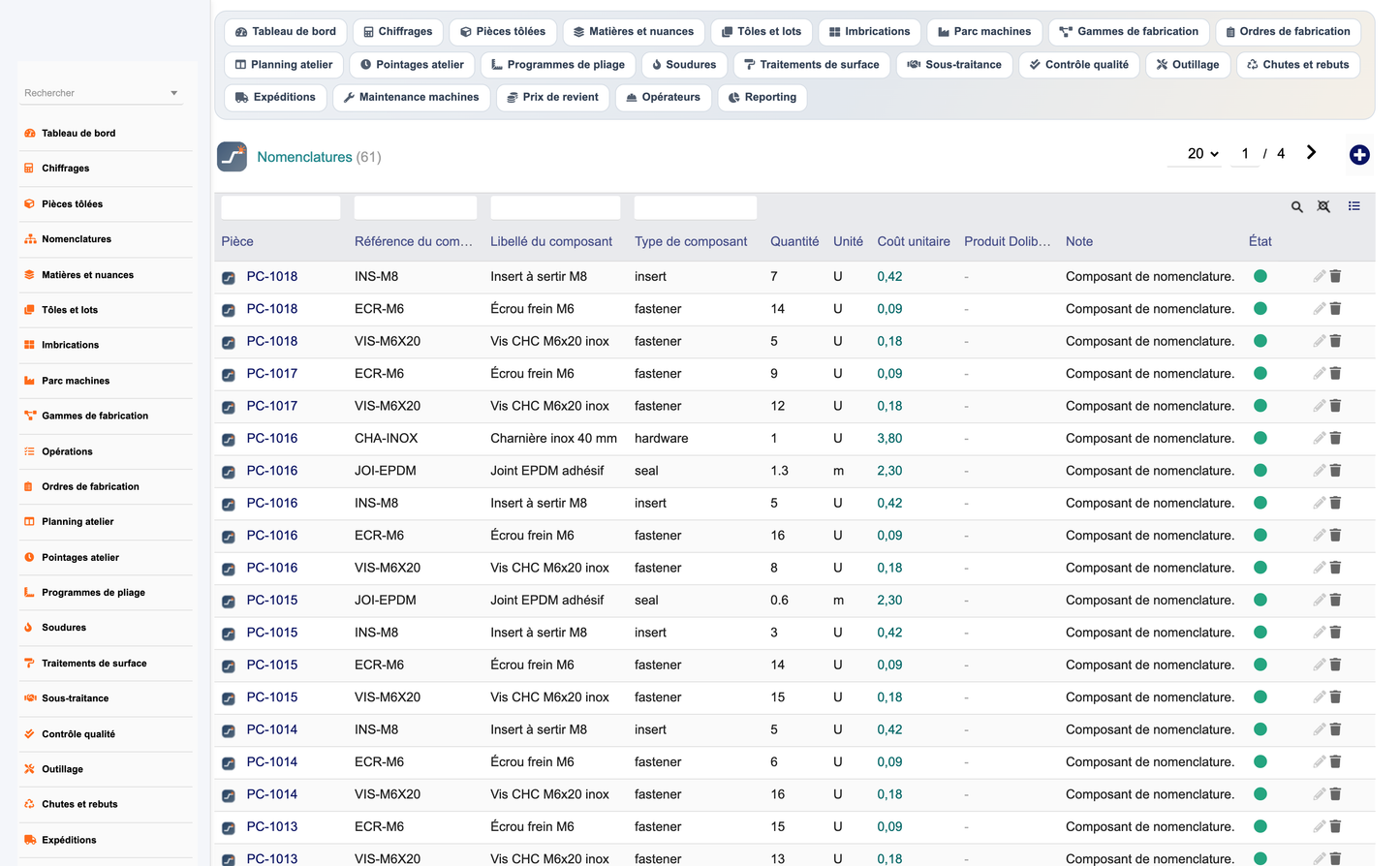Click the Référence du composant filter field
The image size is (1400, 866).
[x=416, y=207]
